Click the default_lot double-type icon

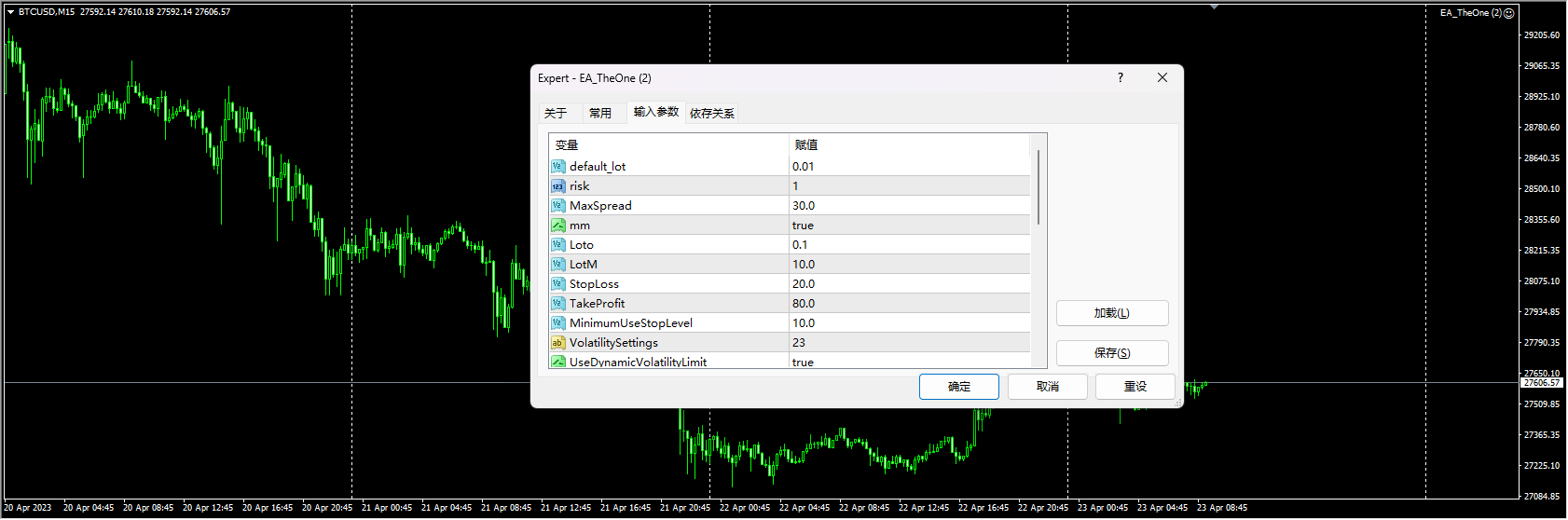[x=558, y=167]
